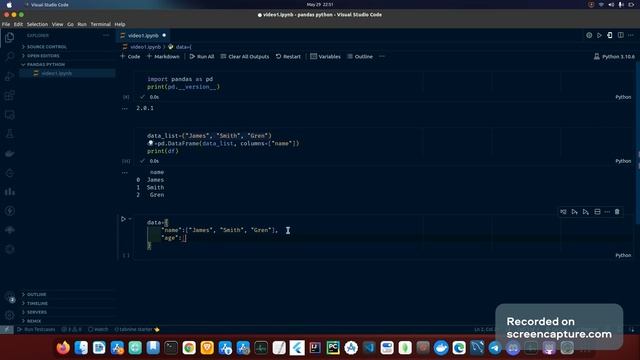Open the Python 3.10.6 kernel picker
Image resolution: width=640 pixels, height=360 pixels.
point(614,57)
